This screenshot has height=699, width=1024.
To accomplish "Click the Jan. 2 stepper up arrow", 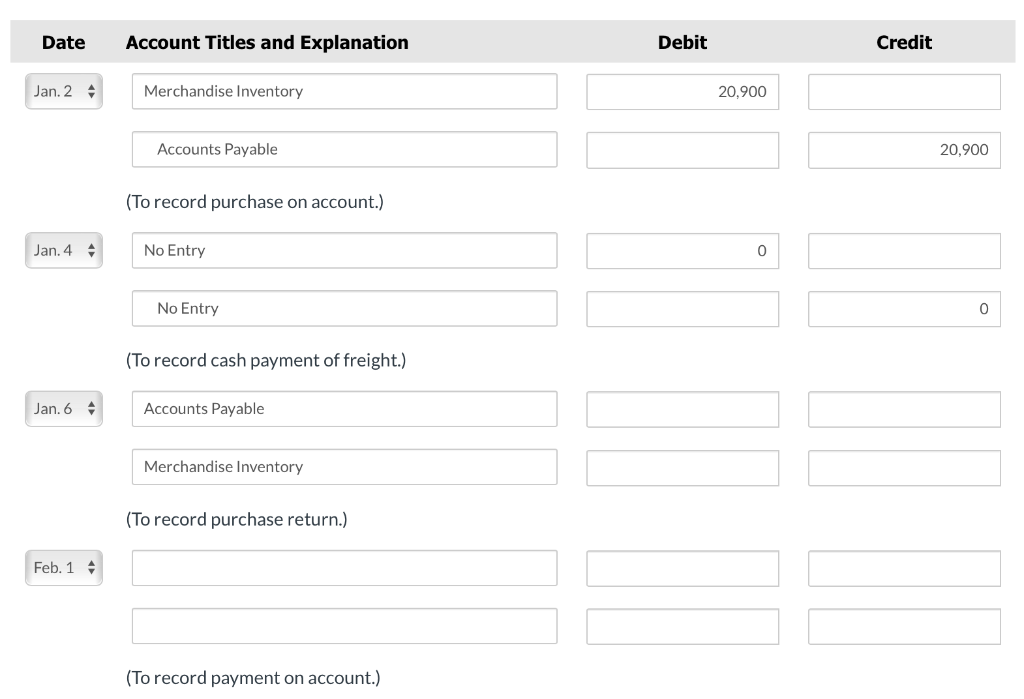I will [89, 86].
